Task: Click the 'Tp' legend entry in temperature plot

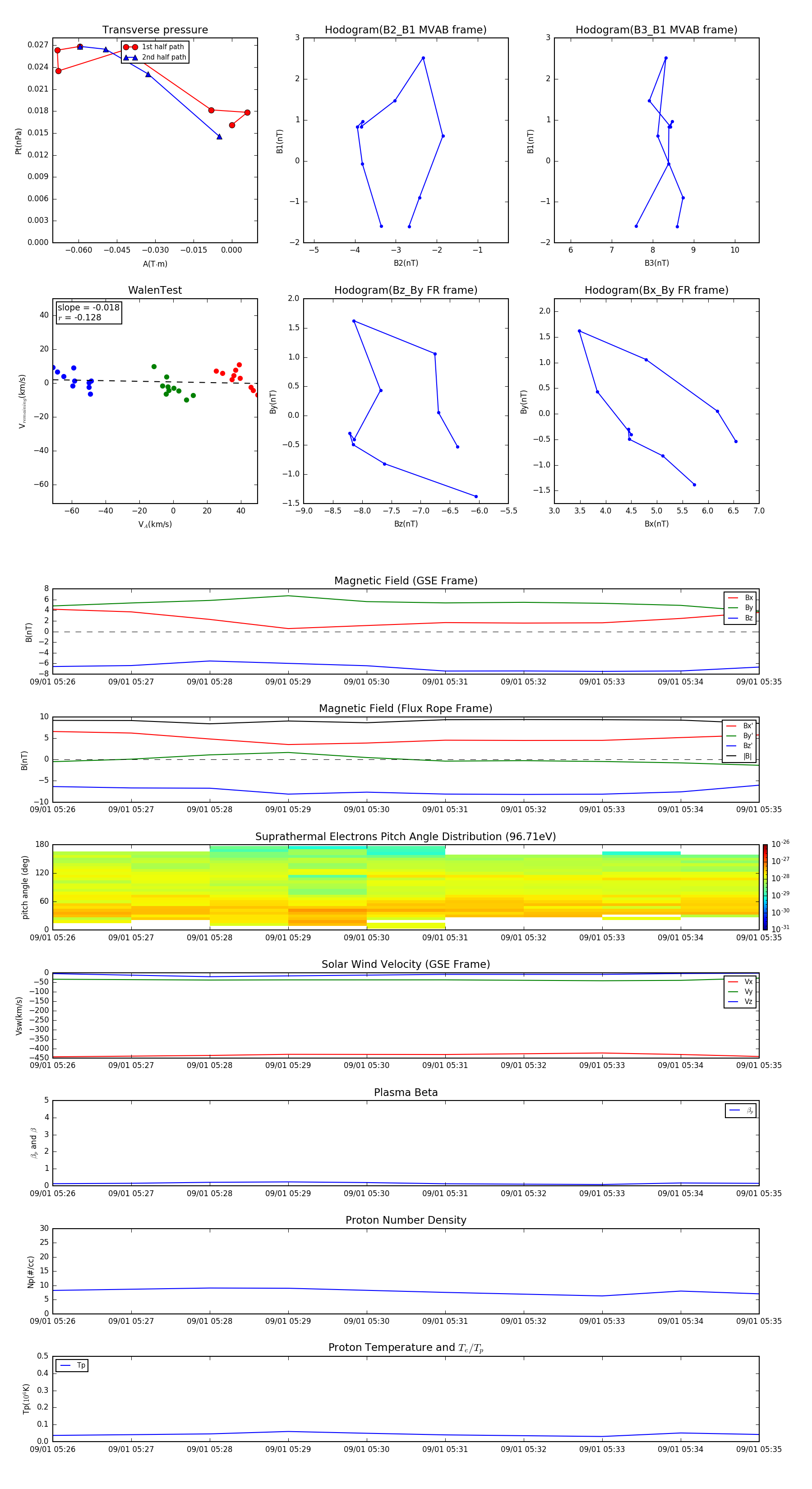Action: click(72, 1365)
